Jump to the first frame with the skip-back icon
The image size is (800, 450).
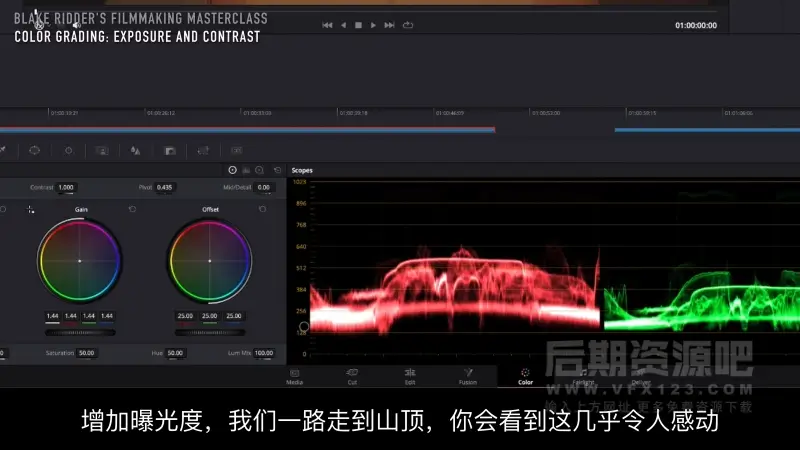point(327,25)
